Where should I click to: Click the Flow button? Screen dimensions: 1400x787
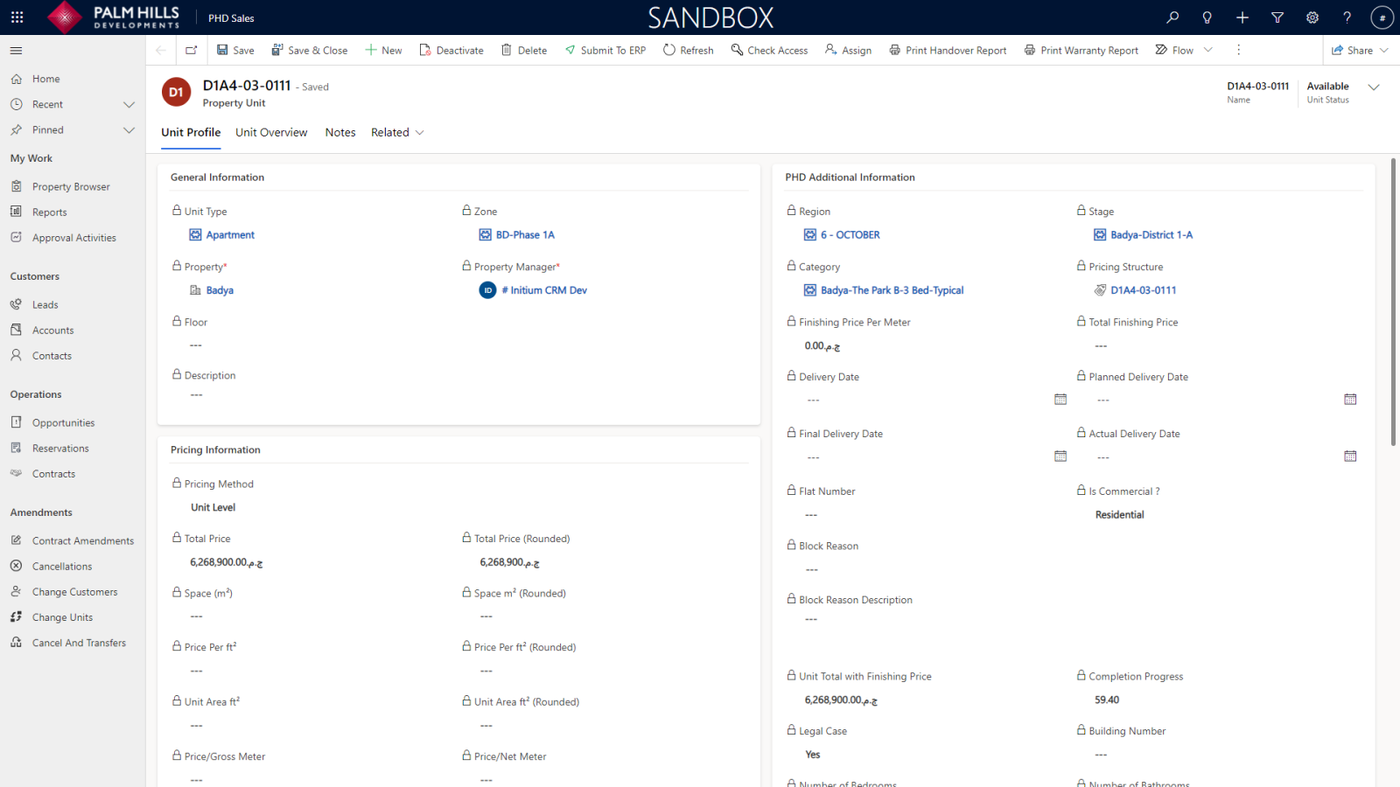coord(1174,50)
